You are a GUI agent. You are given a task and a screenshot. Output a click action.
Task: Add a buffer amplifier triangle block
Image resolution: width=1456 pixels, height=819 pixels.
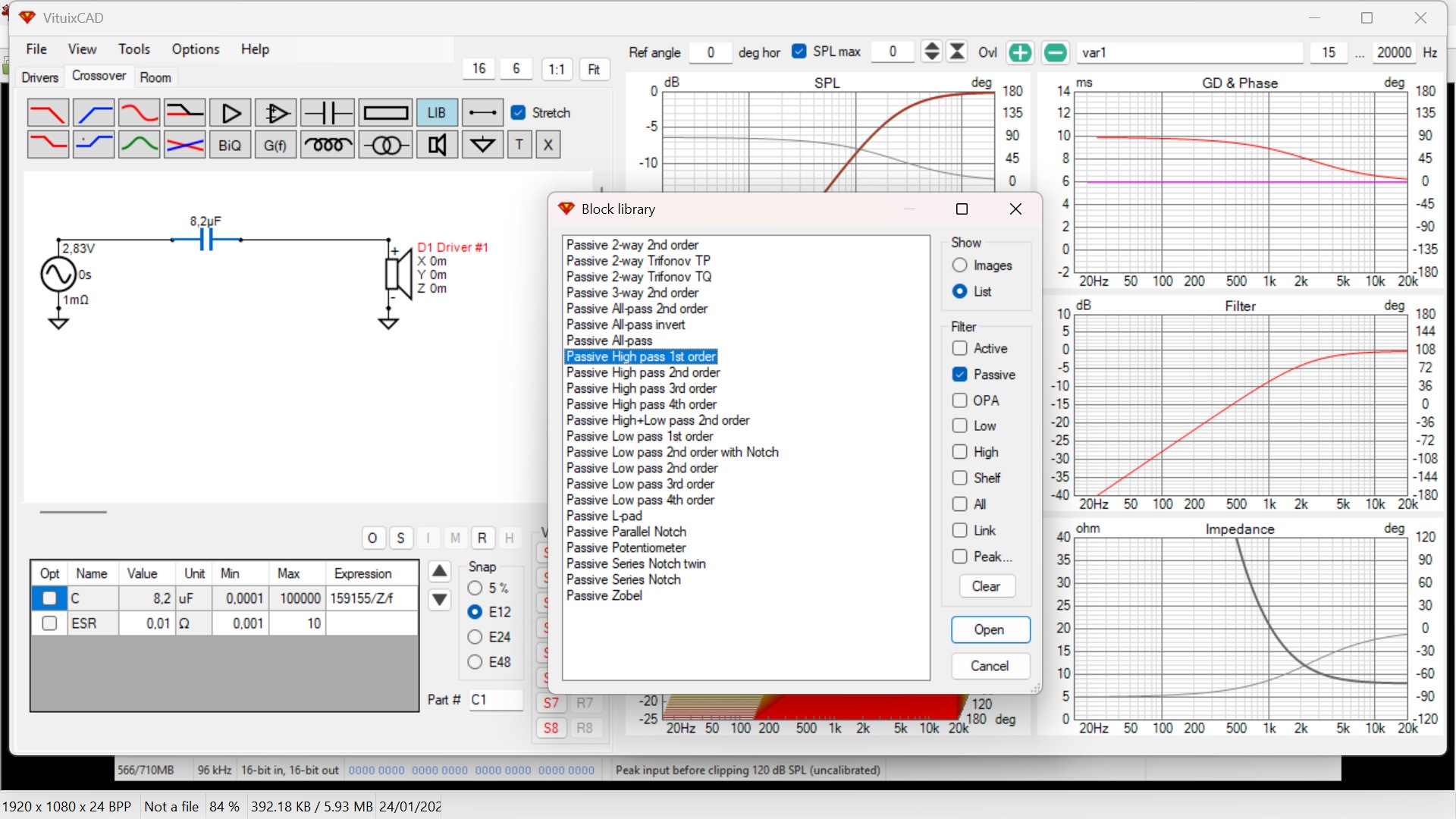pos(230,113)
